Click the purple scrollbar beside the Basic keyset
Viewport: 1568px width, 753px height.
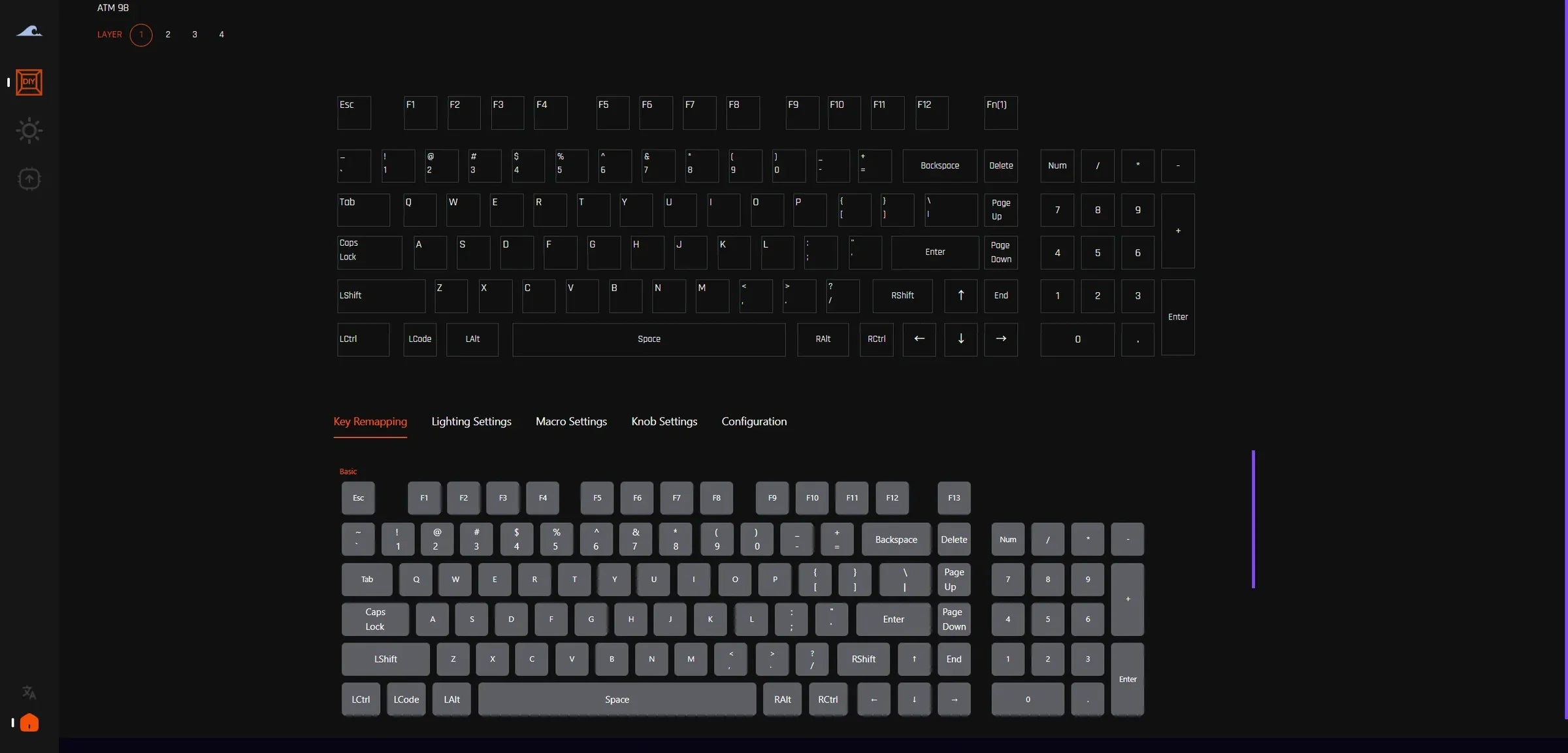tap(1253, 519)
